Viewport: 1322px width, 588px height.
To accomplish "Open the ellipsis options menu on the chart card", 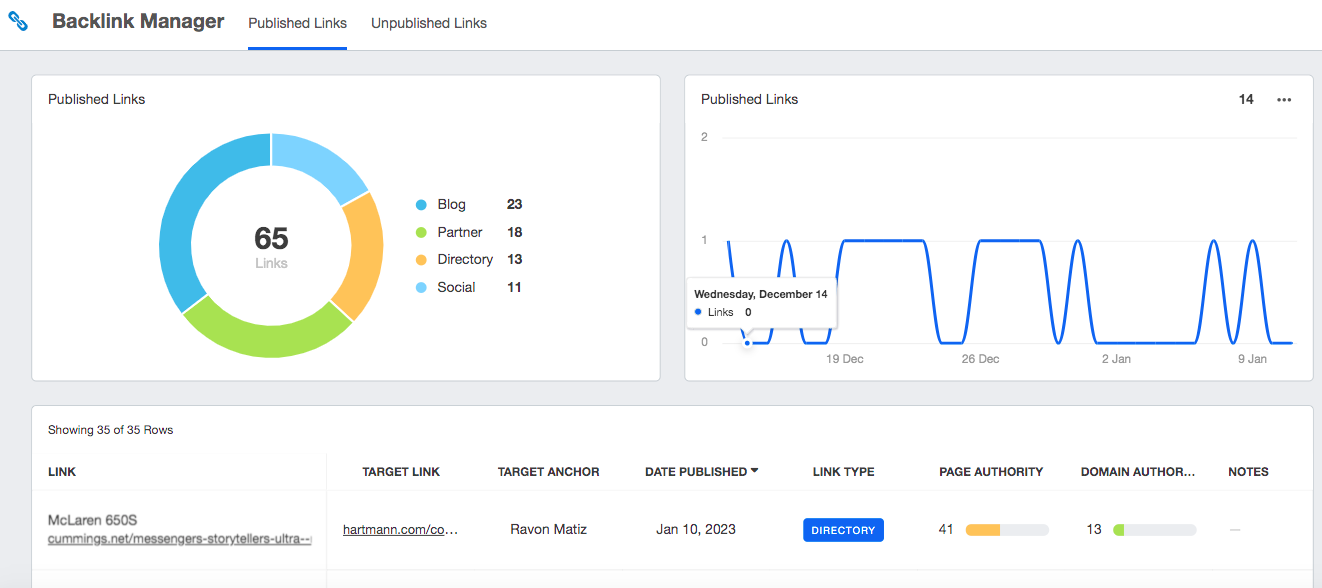I will (1284, 99).
